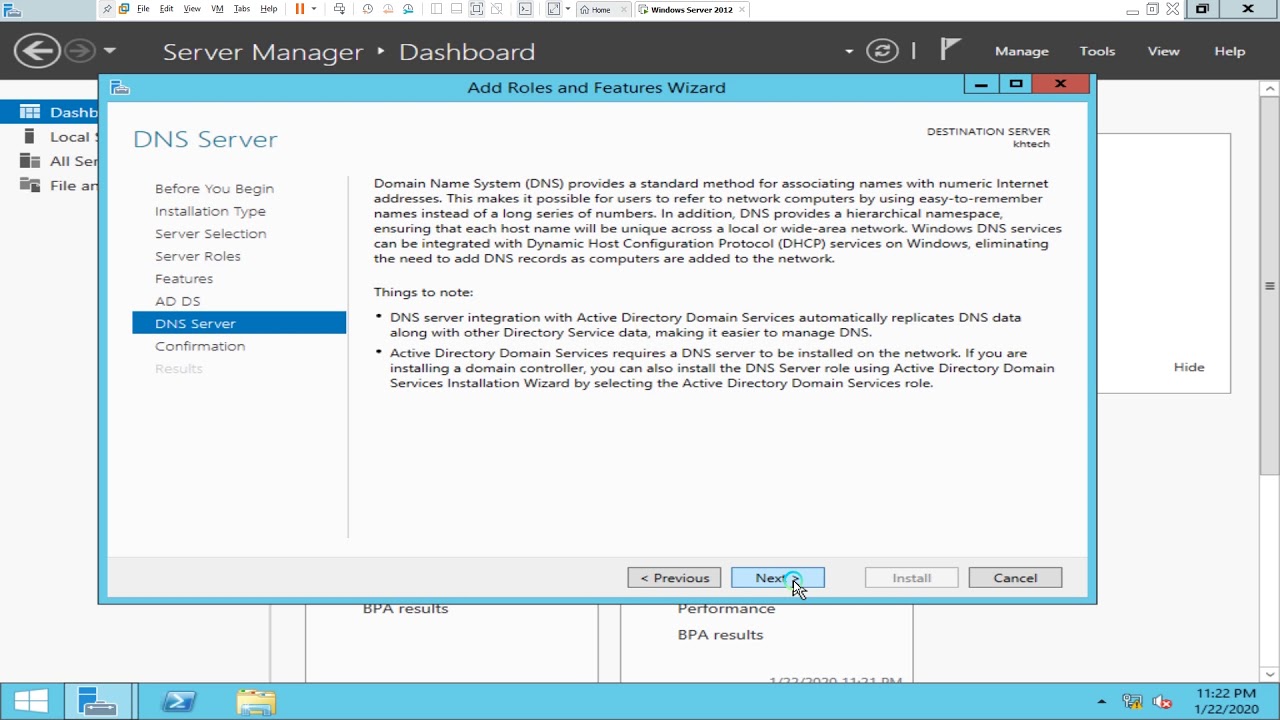The height and width of the screenshot is (720, 1280).
Task: Open File Explorer from the taskbar
Action: (256, 702)
